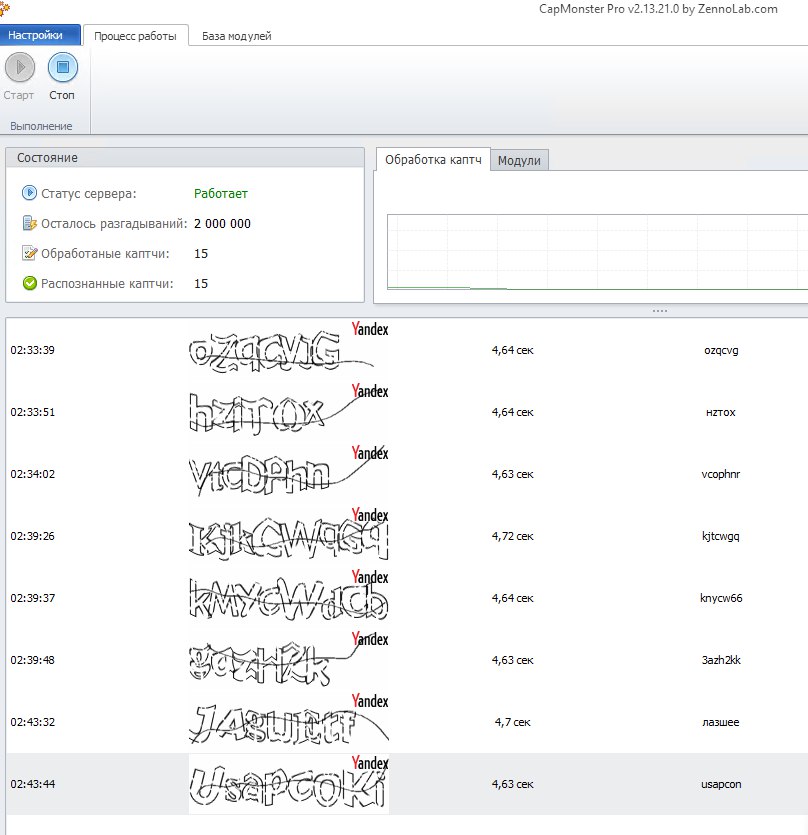Viewport: 808px width, 835px height.
Task: Switch to the База модулей tab
Action: (236, 36)
